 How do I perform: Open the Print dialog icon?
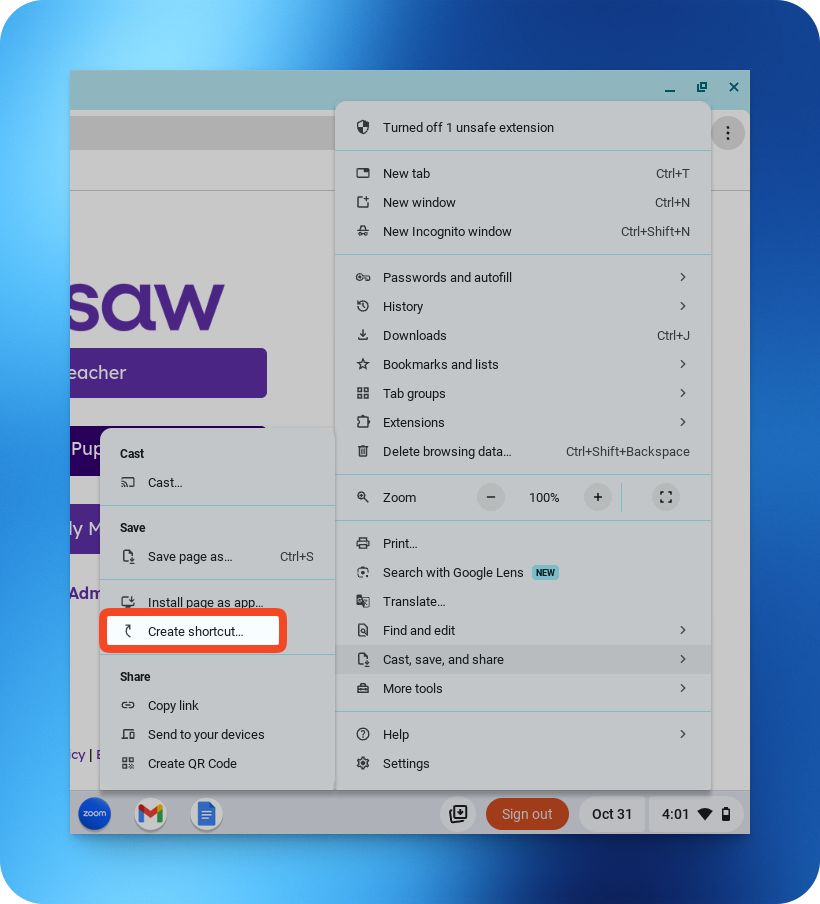[x=364, y=543]
